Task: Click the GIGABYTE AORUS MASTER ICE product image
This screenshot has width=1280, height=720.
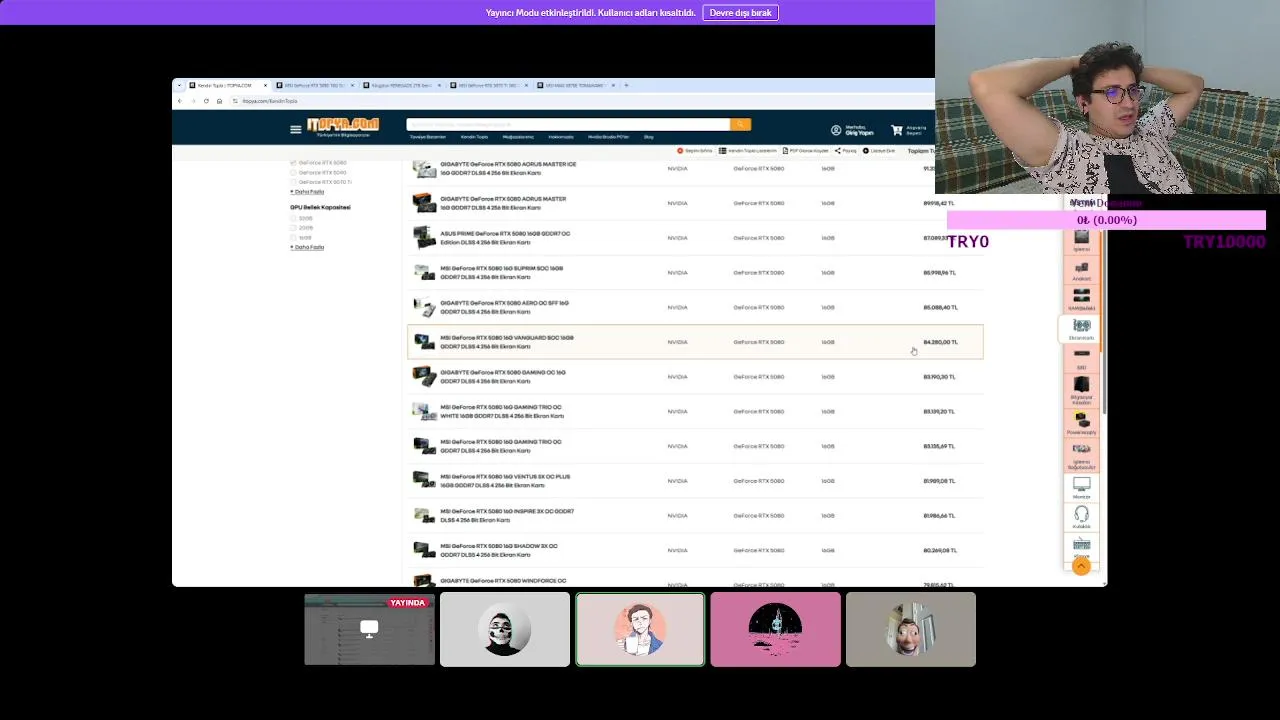Action: tap(424, 169)
